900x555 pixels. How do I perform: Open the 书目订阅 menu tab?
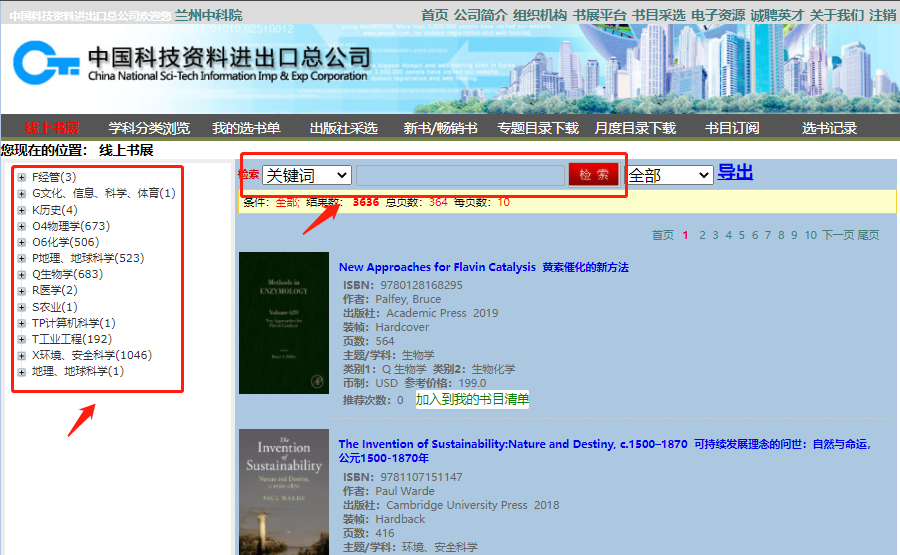[x=732, y=128]
